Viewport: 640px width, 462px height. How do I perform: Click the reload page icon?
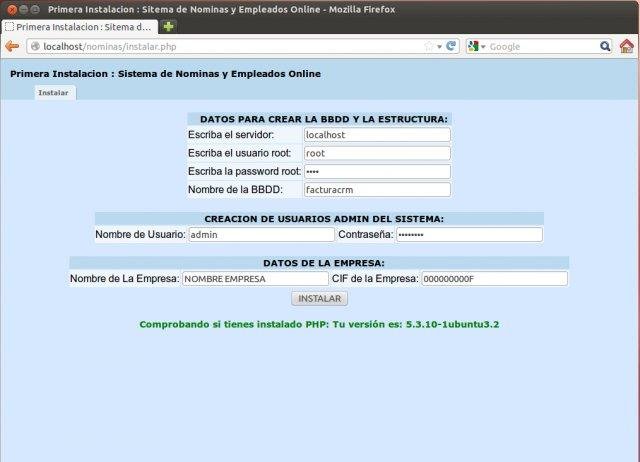[x=451, y=46]
